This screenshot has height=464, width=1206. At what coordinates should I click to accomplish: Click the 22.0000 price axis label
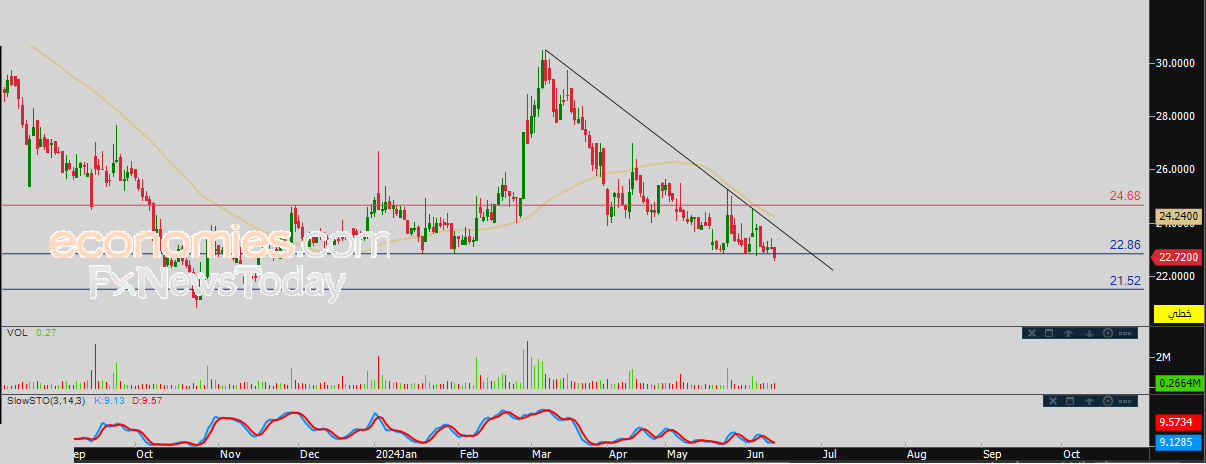tap(1177, 275)
